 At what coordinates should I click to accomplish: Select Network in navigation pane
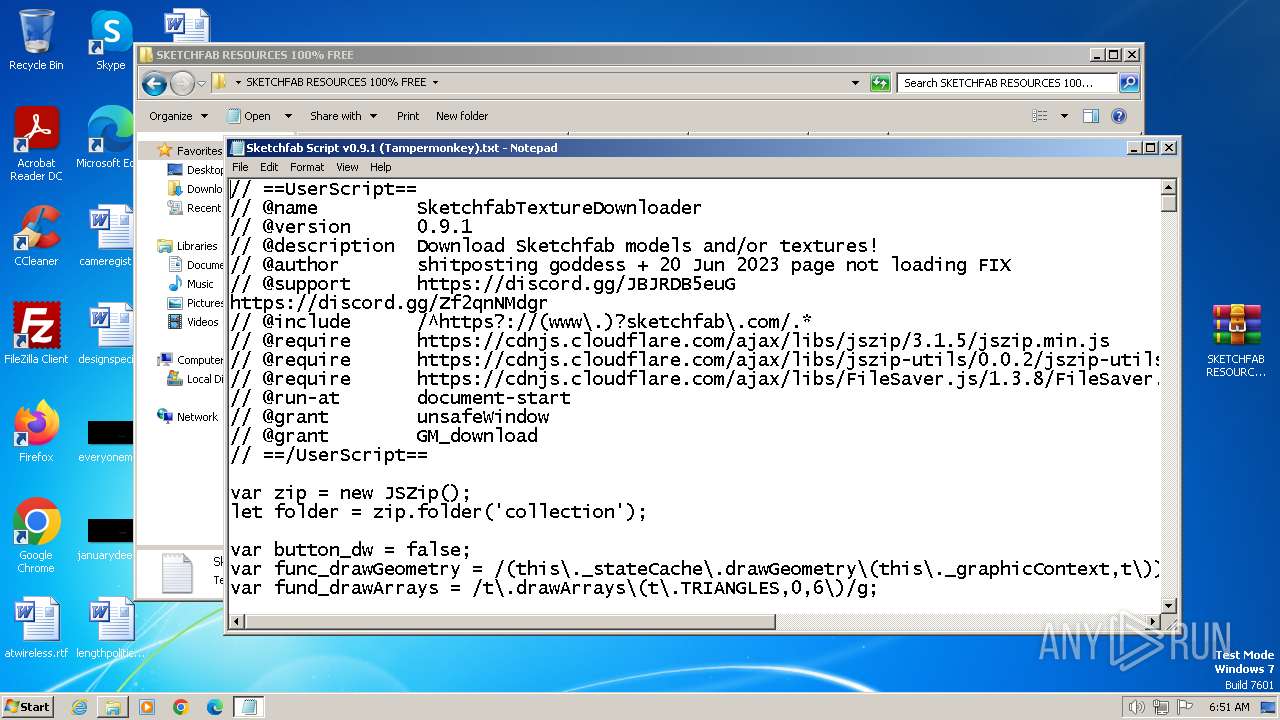click(187, 417)
